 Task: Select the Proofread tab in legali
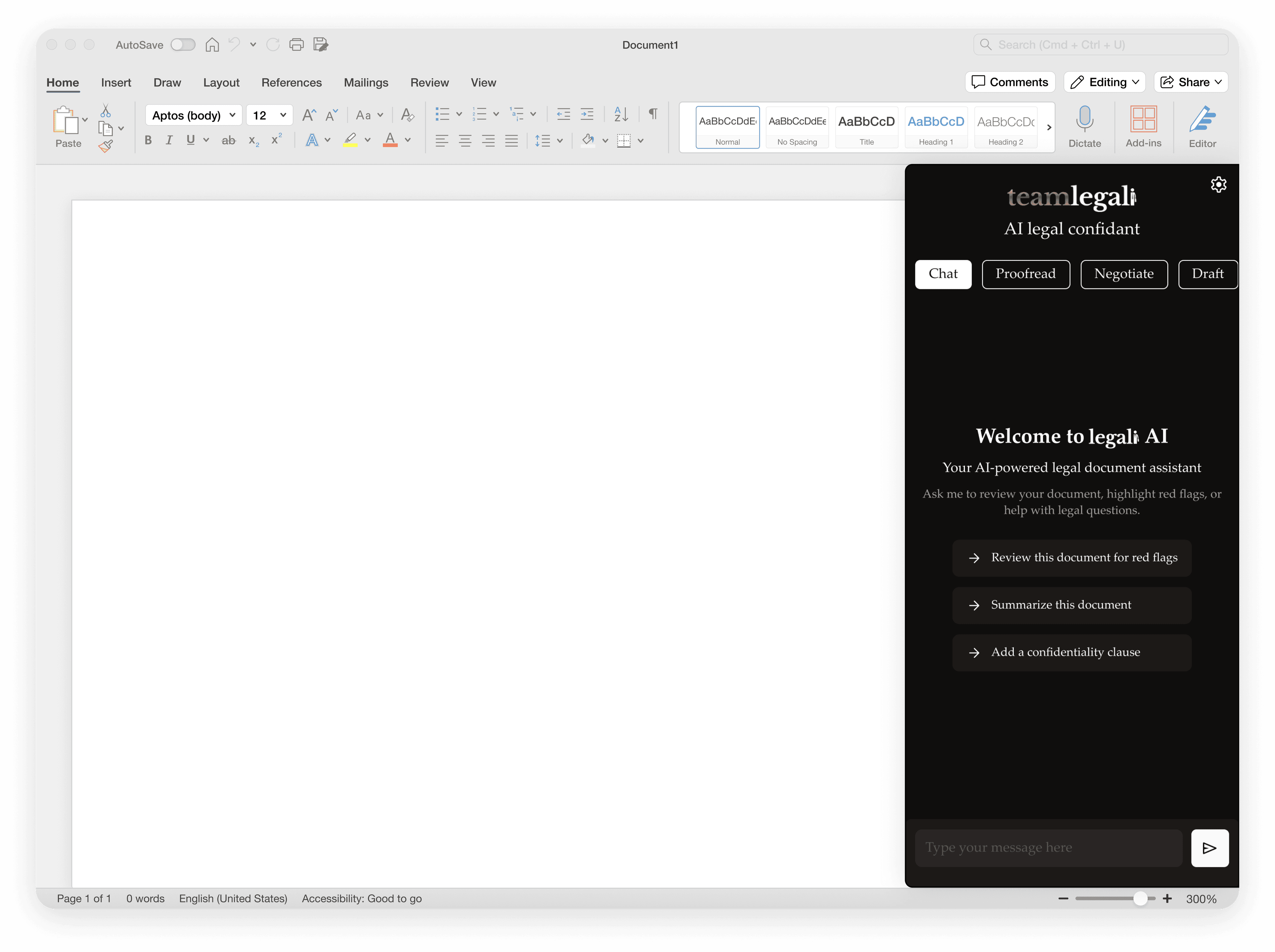coord(1026,274)
